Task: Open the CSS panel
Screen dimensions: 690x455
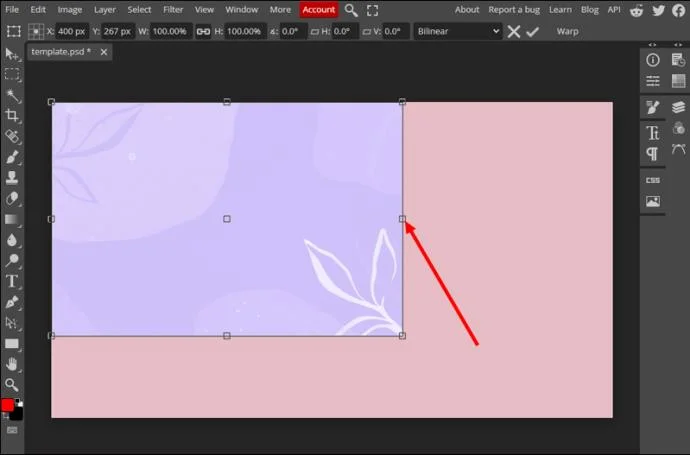Action: tap(653, 180)
